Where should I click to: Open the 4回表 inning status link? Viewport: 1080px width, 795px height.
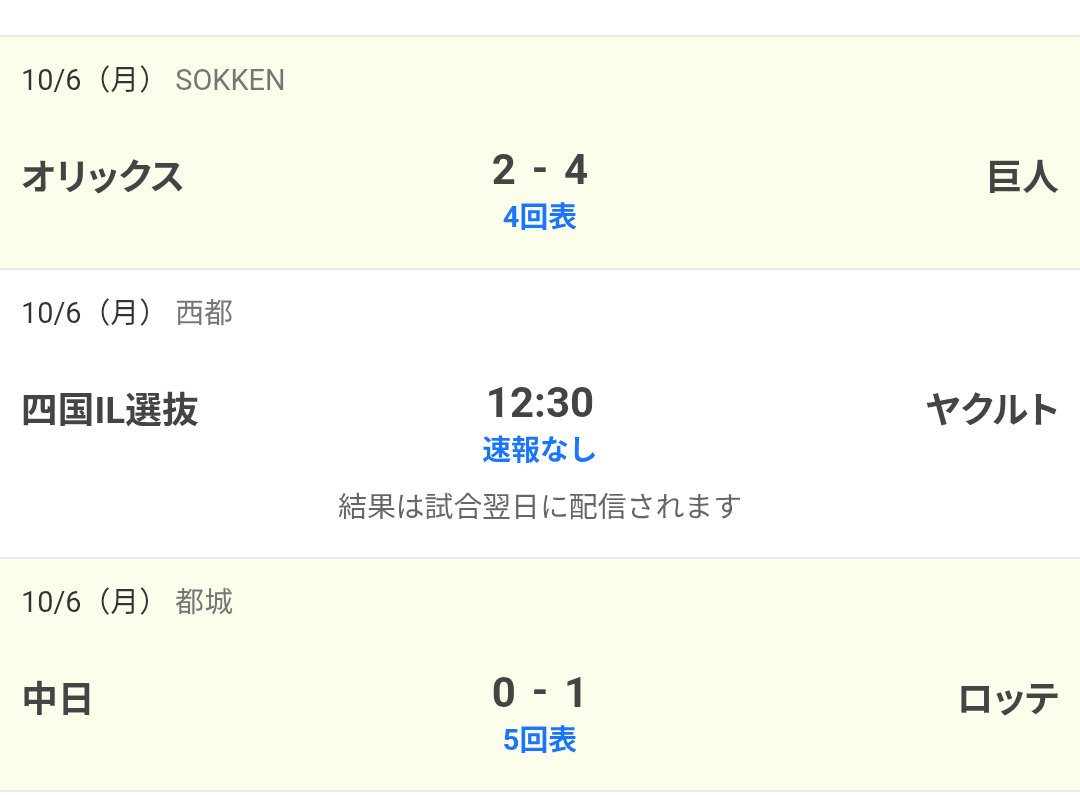[x=539, y=217]
